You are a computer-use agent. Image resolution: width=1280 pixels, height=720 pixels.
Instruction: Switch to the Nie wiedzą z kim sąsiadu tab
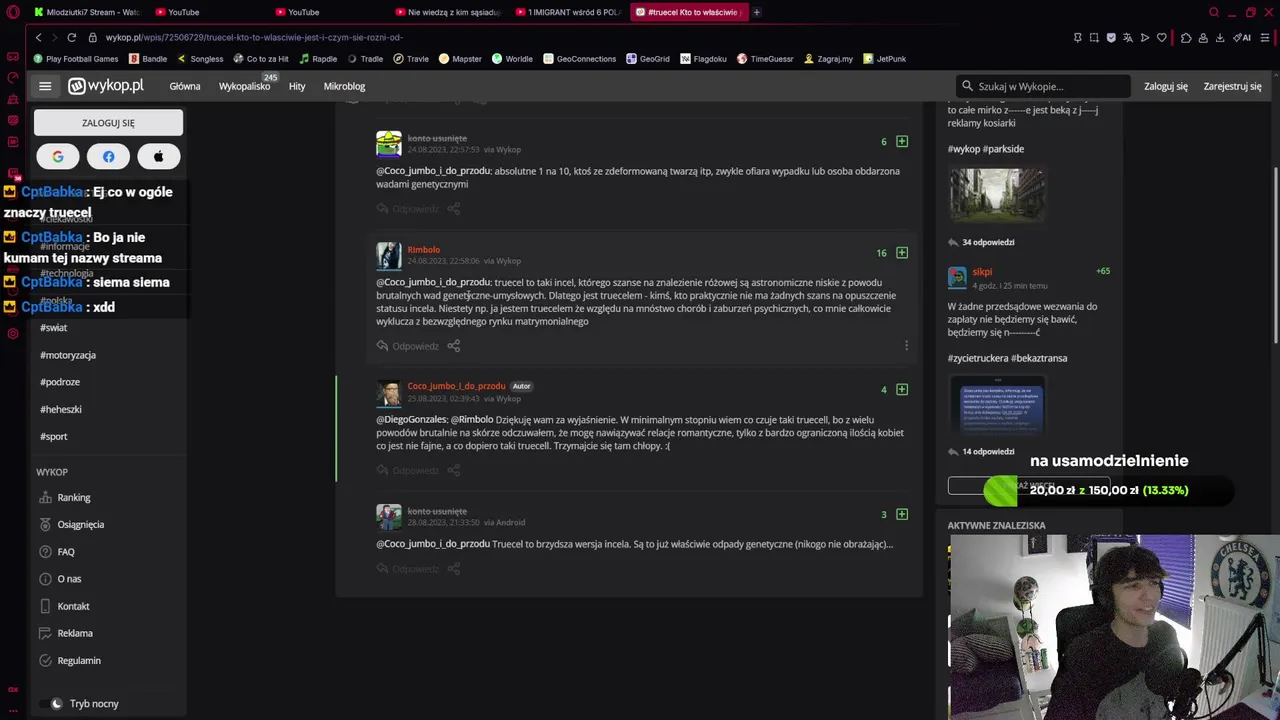(450, 12)
